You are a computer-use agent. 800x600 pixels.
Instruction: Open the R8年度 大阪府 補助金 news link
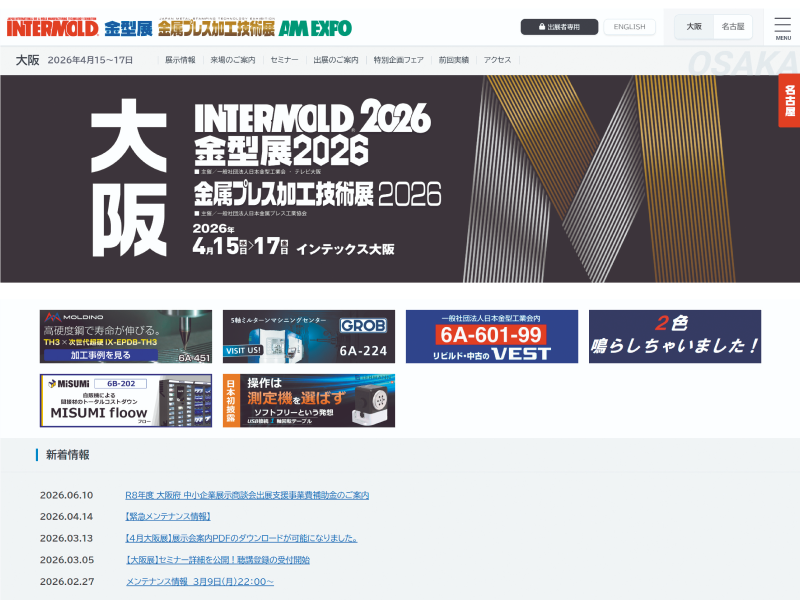click(x=247, y=495)
